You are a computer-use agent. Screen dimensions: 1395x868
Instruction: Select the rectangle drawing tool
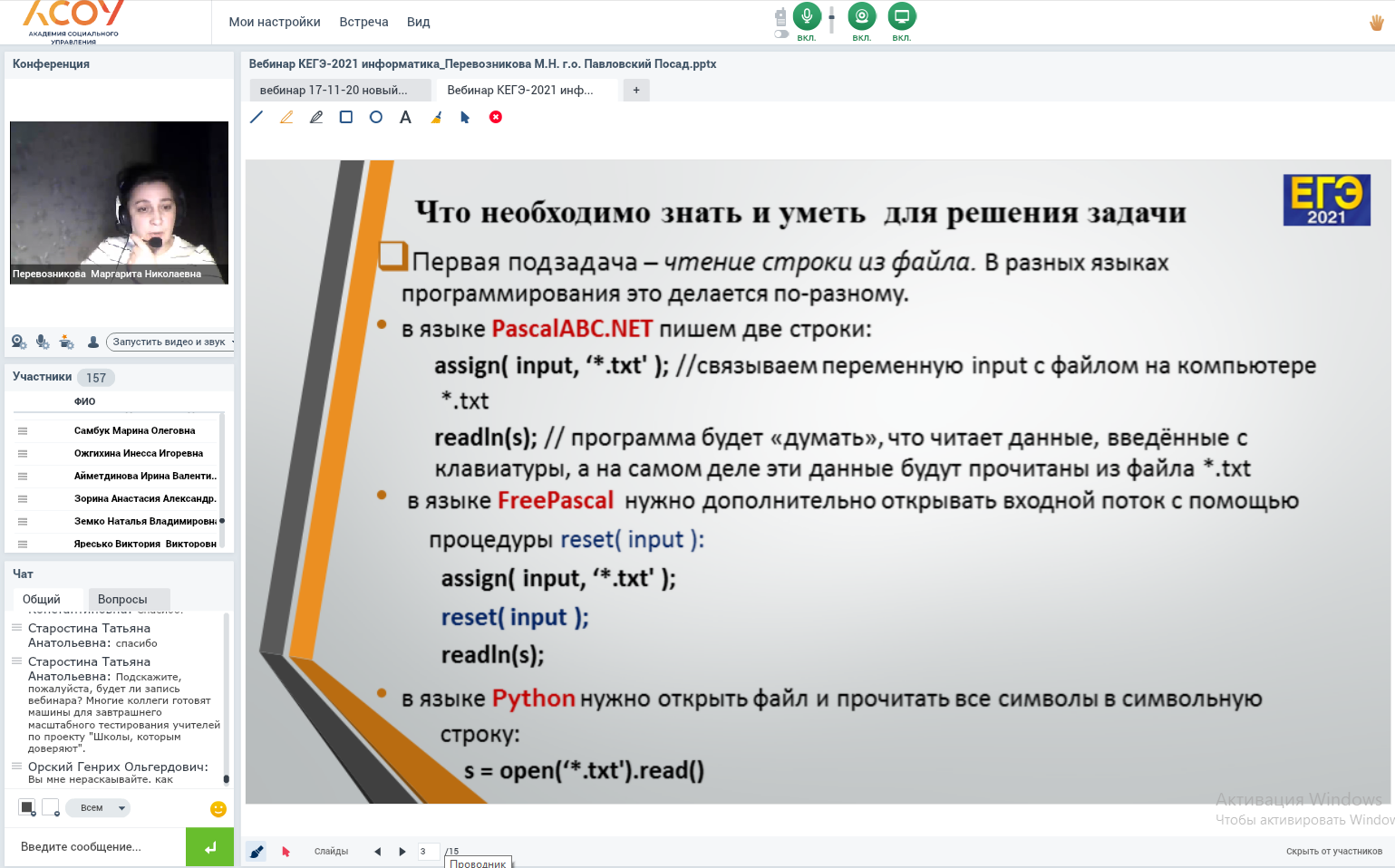pyautogui.click(x=345, y=117)
